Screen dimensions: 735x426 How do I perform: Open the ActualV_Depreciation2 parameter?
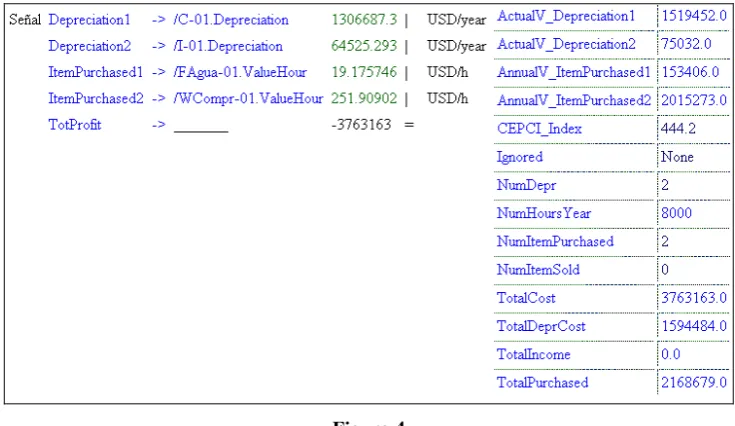(566, 45)
